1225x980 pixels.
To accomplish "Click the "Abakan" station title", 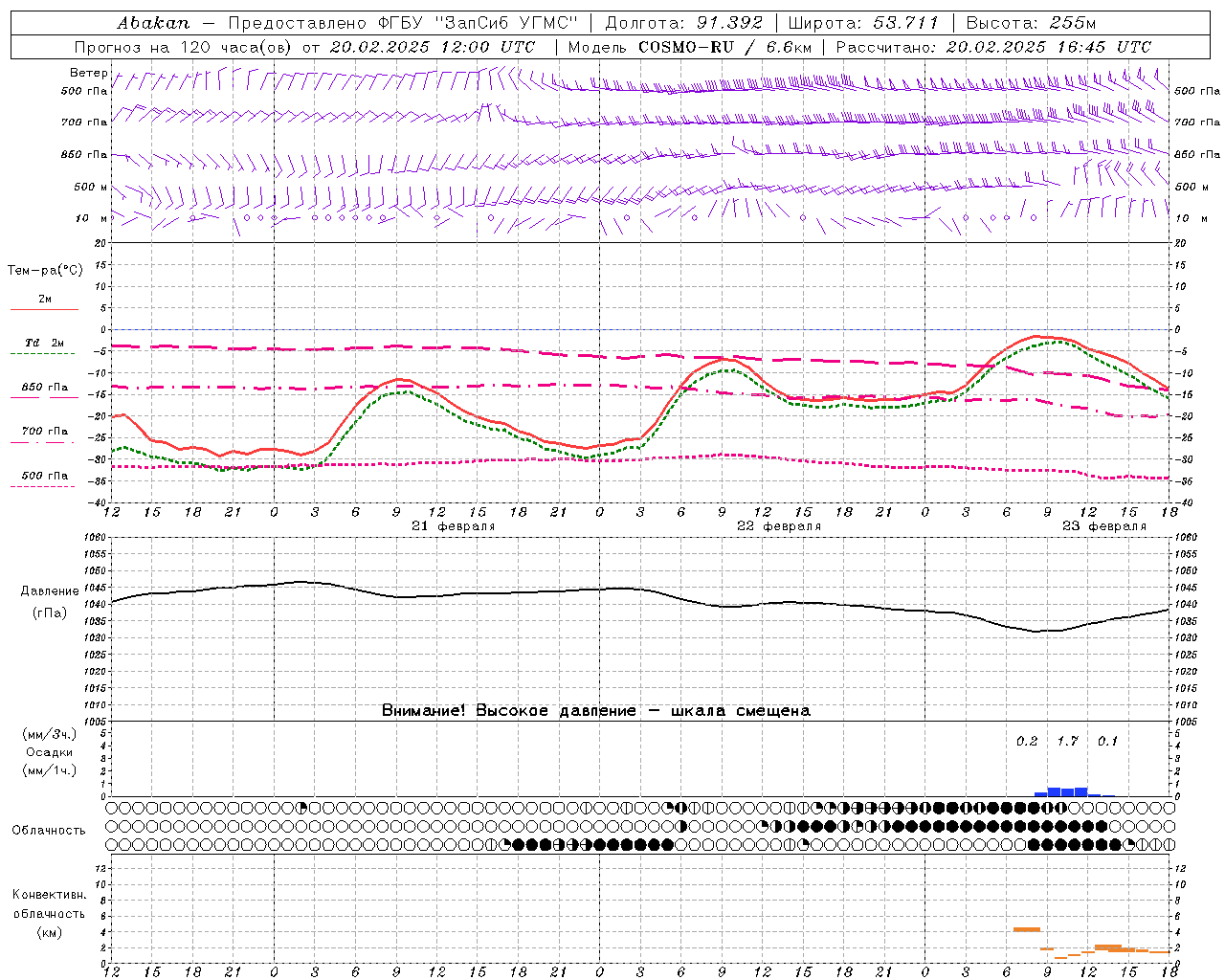I will point(153,22).
